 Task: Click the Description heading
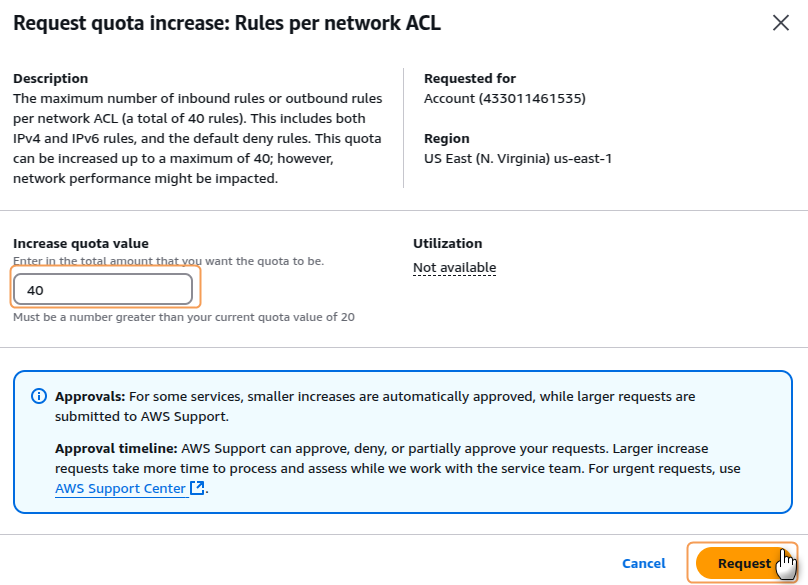50,78
